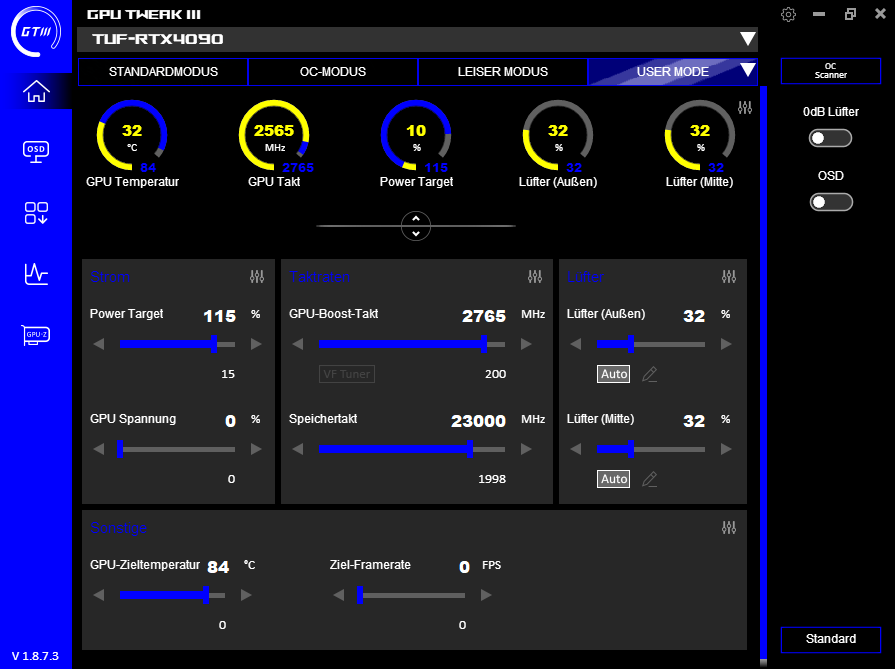Screen dimensions: 895x669
Task: Open the OSD settings sidebar icon
Action: coord(36,152)
